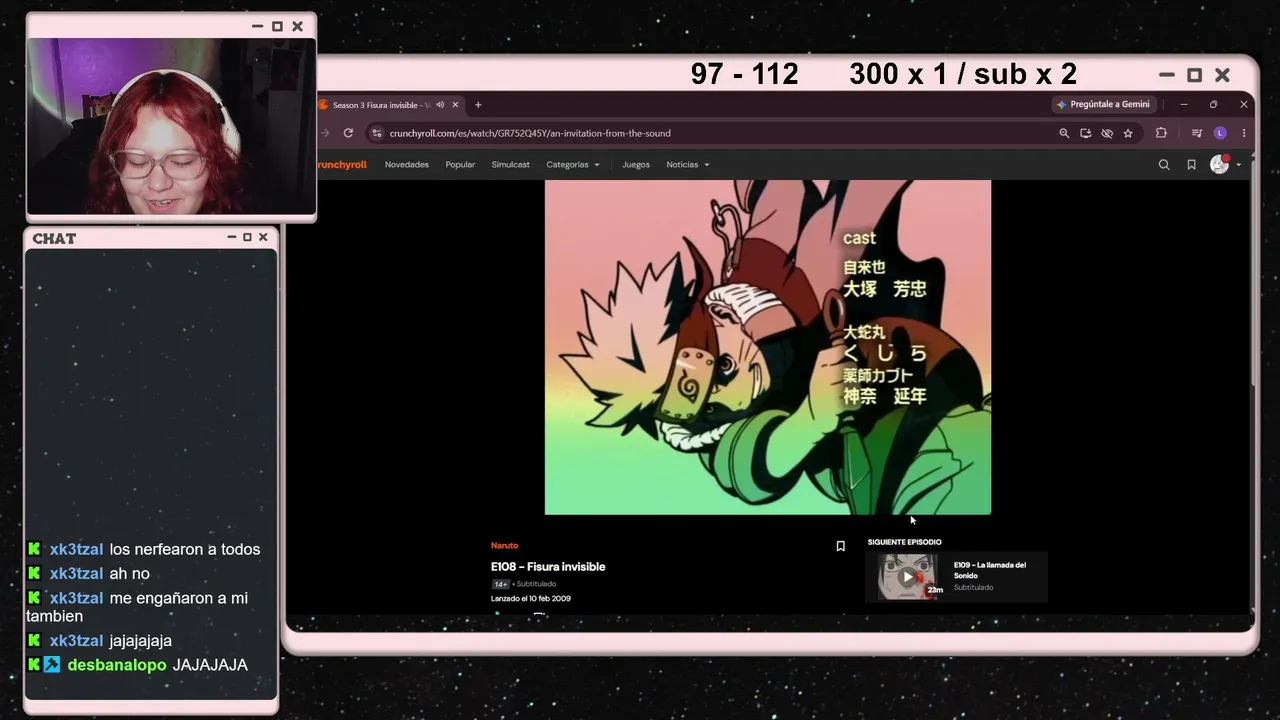Close the CHAT window
Viewport: 1280px width, 720px height.
coord(263,237)
